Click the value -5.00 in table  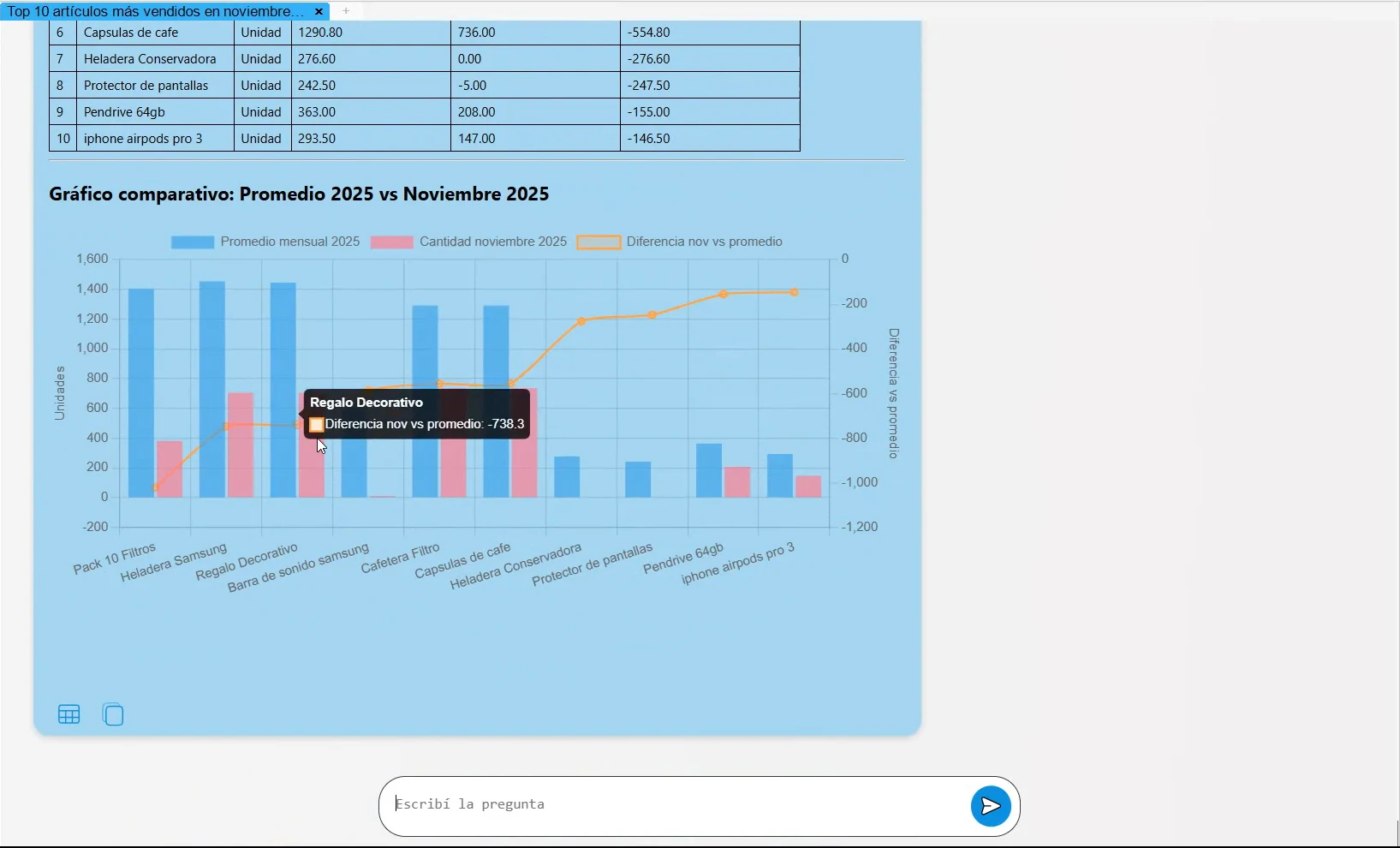pyautogui.click(x=473, y=86)
